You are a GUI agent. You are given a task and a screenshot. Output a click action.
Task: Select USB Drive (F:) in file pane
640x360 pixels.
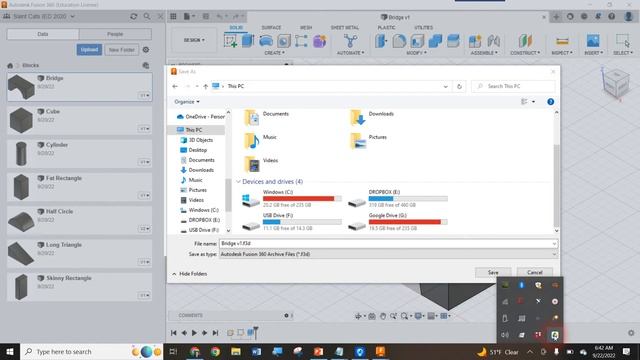291,222
